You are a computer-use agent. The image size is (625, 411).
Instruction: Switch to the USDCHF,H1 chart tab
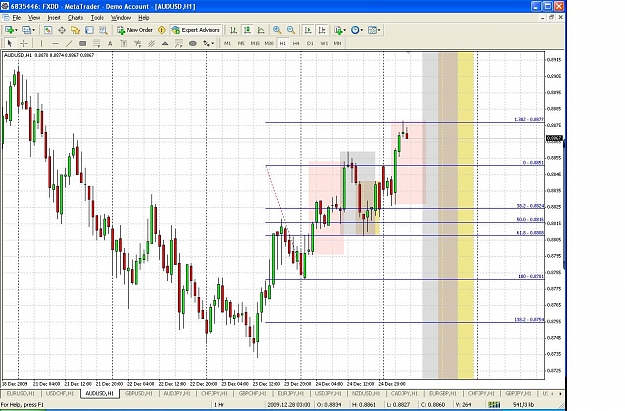(x=60, y=393)
